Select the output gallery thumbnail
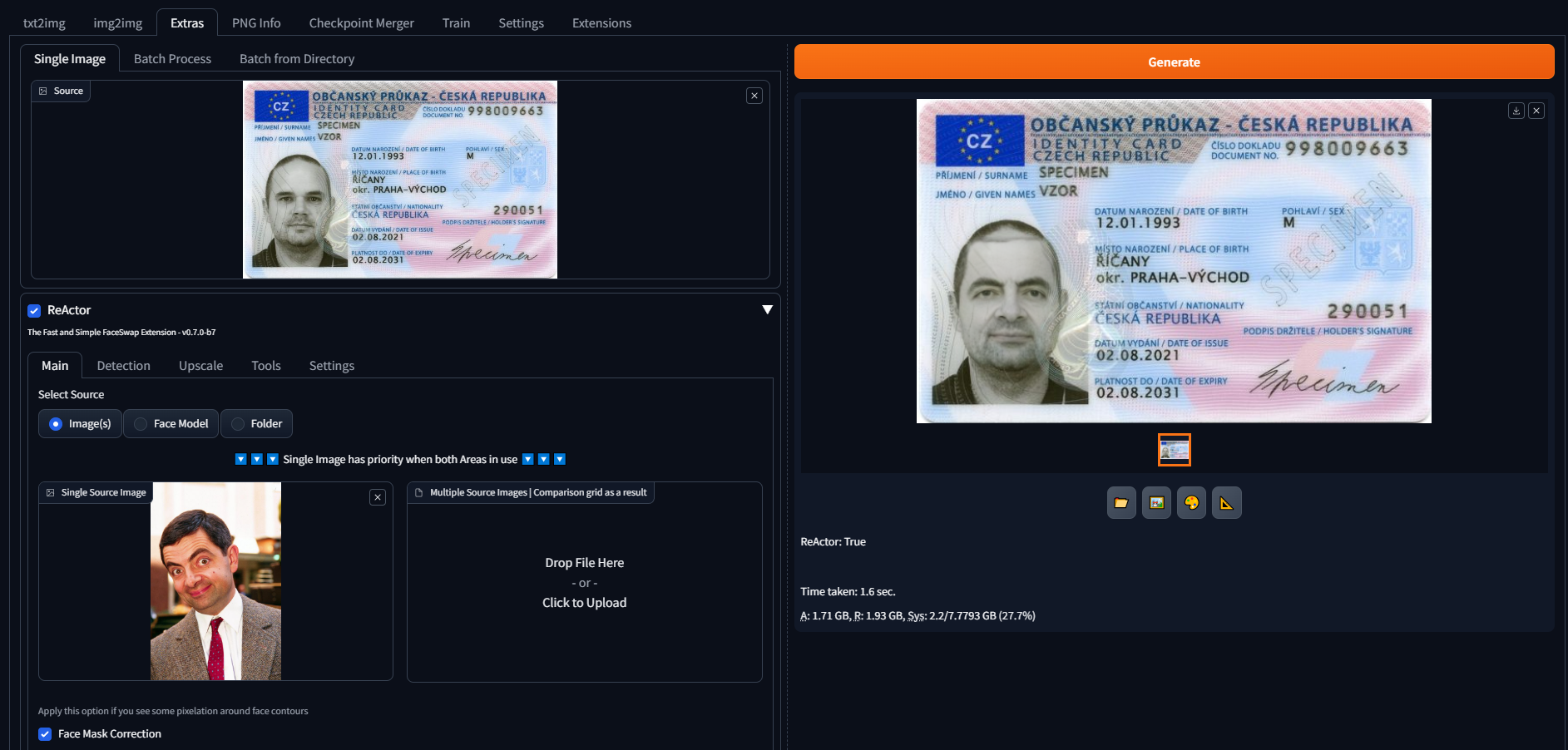Viewport: 1568px width, 750px height. pyautogui.click(x=1174, y=450)
